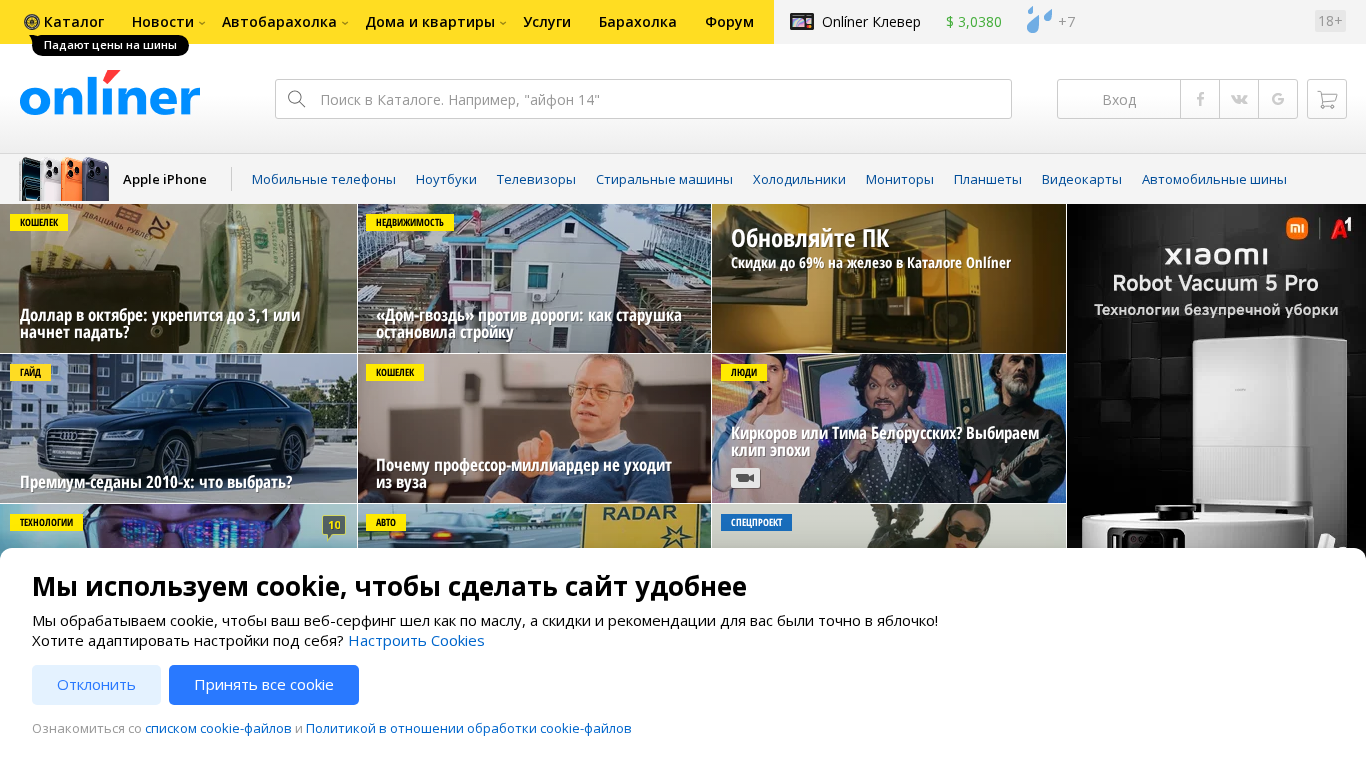The image size is (1366, 768).
Task: Open the «Дом-гвоздь» article
Action: coord(534,279)
